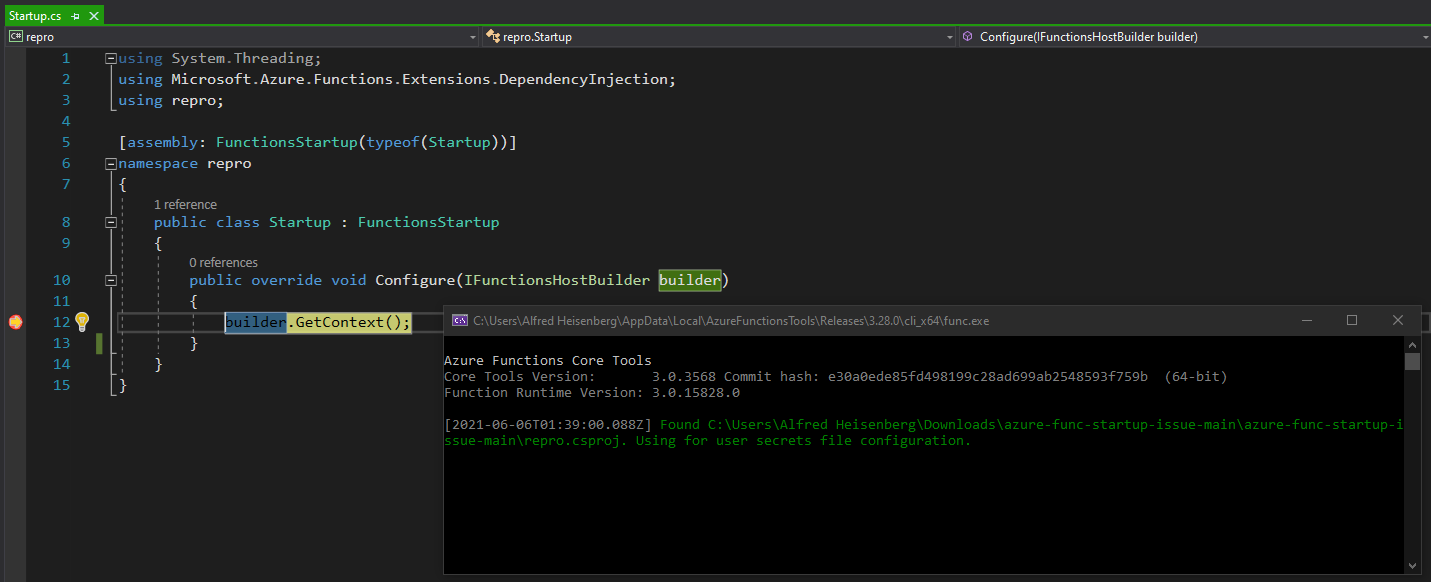Click 'using repro;' on line 3
The height and width of the screenshot is (582, 1431).
coord(171,100)
